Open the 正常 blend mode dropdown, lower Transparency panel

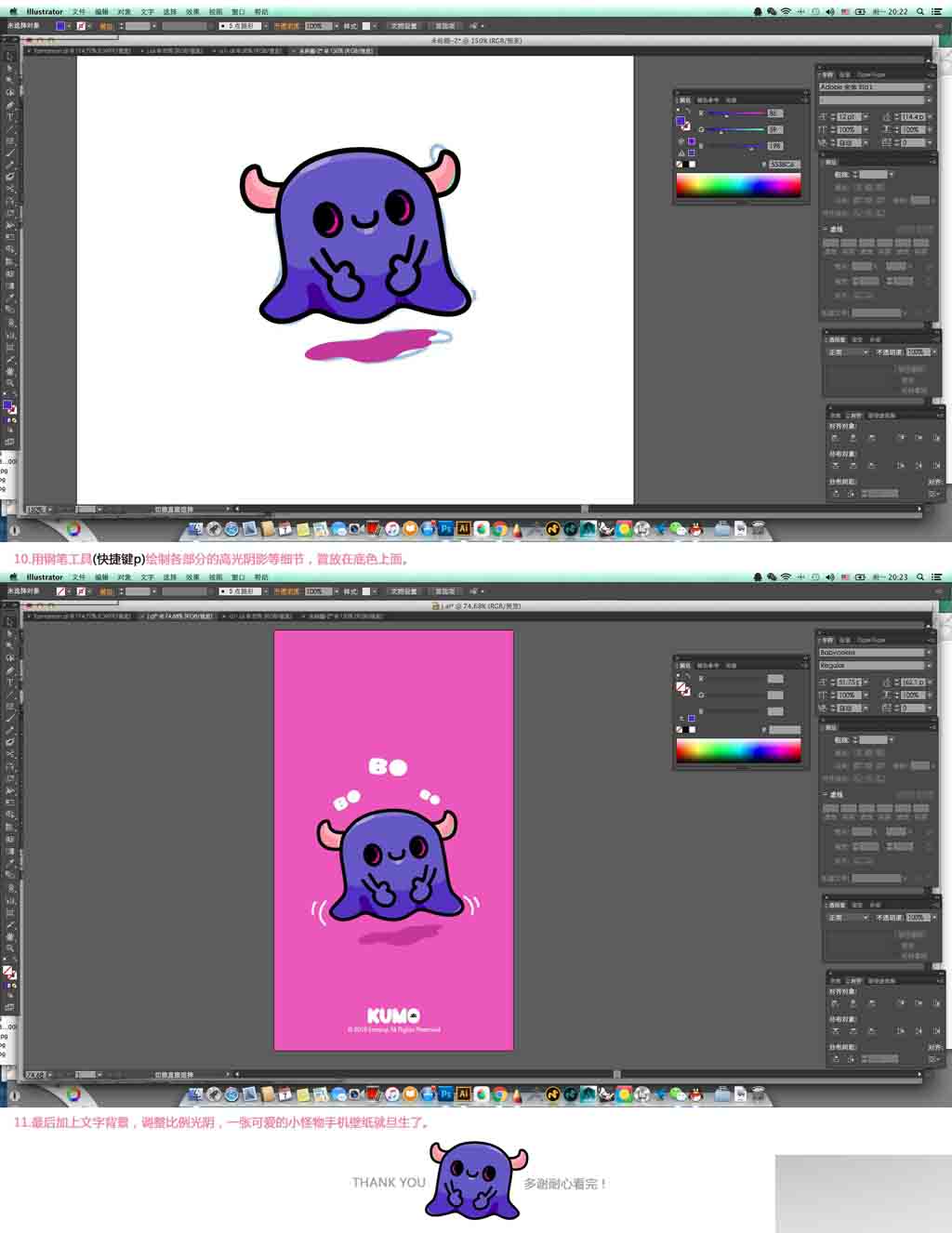pyautogui.click(x=847, y=918)
